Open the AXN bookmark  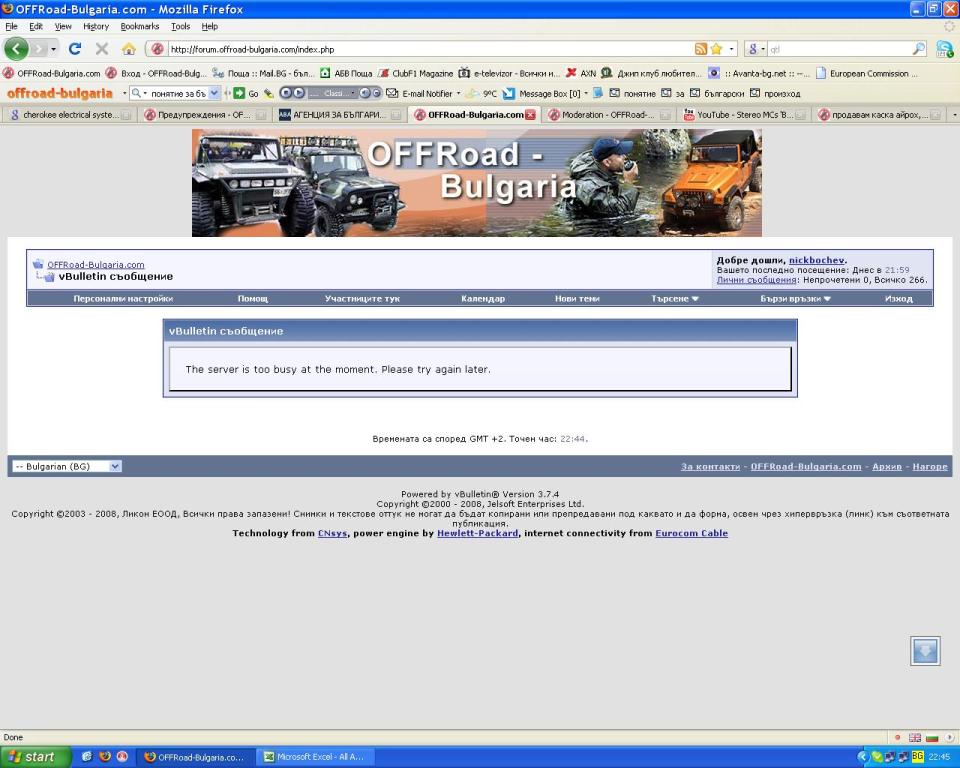pos(581,73)
